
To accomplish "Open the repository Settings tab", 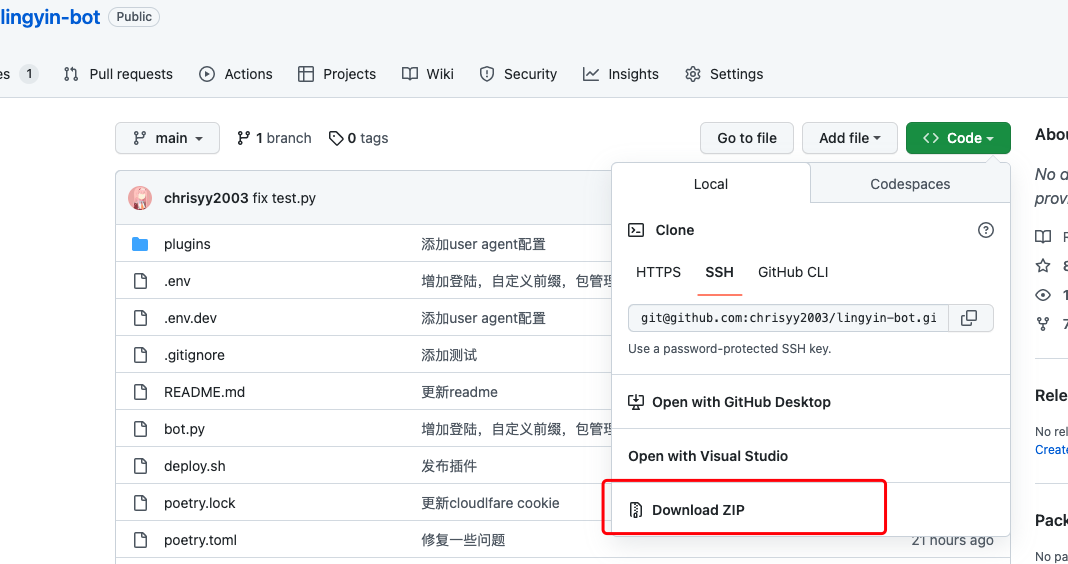I will 724,74.
